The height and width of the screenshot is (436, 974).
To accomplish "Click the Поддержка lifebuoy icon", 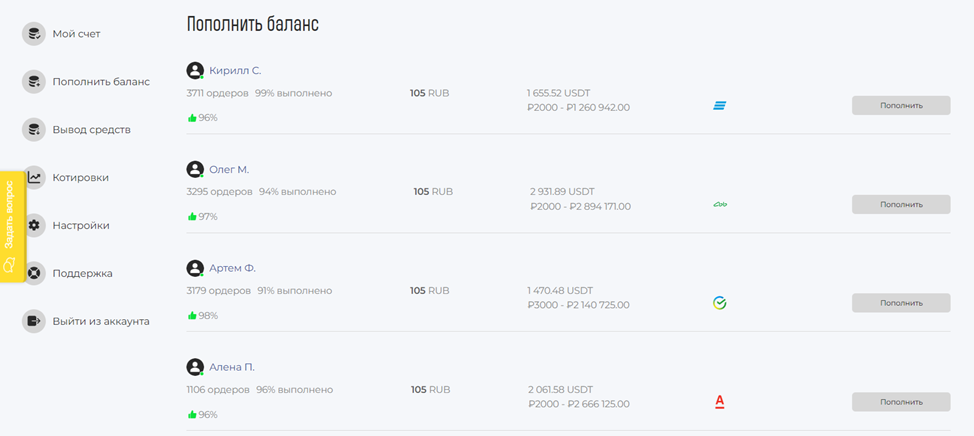I will point(34,273).
